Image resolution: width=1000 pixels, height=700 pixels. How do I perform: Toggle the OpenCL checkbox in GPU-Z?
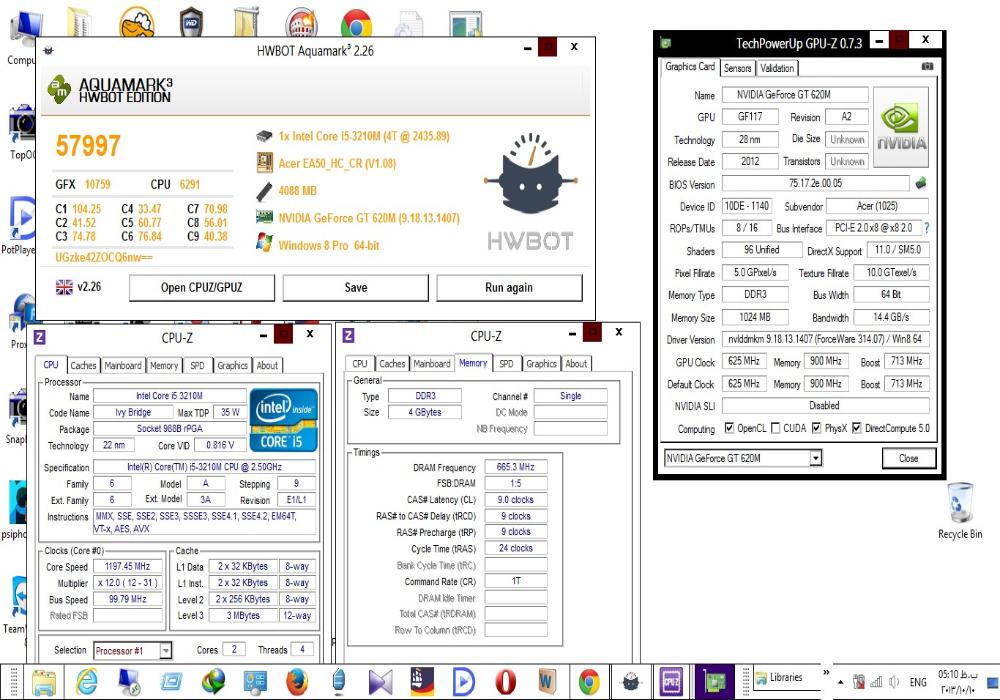click(x=729, y=428)
